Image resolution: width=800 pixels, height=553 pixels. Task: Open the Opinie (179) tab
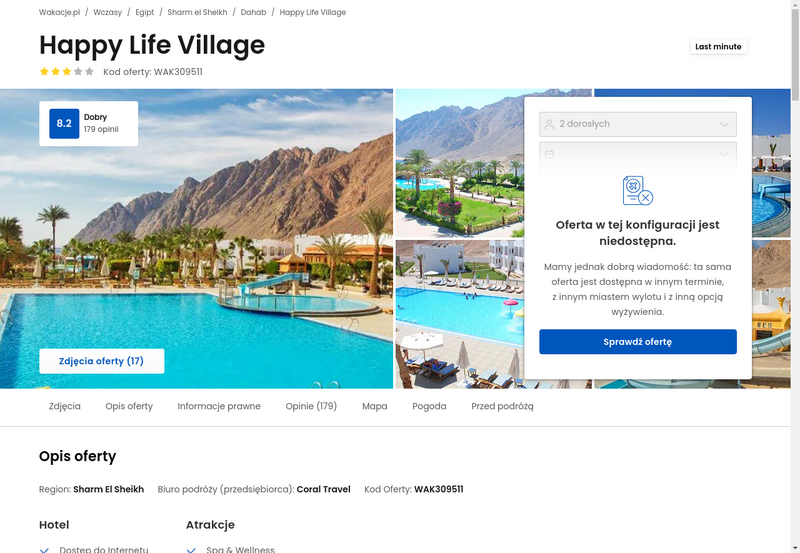point(311,406)
